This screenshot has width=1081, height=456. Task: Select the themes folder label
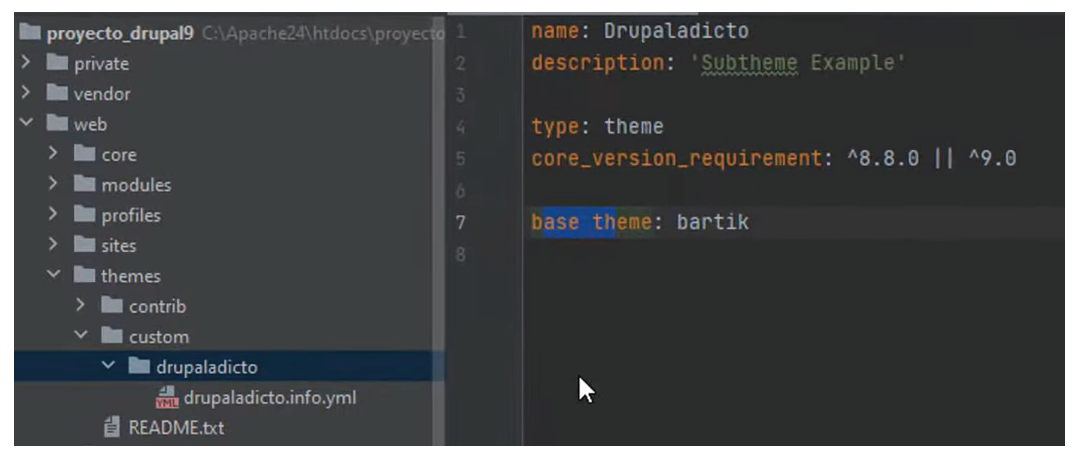coord(131,276)
